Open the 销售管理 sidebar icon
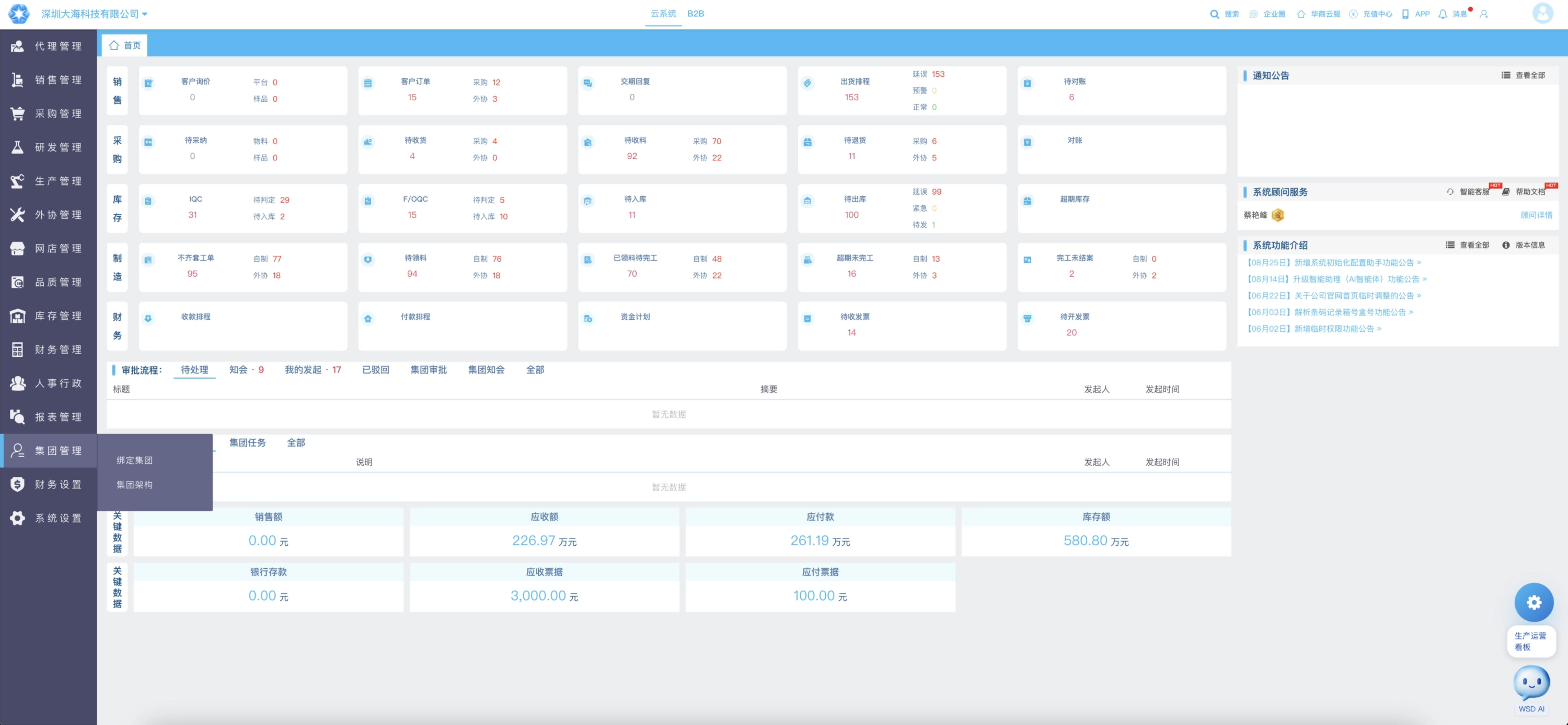The width and height of the screenshot is (1568, 725). click(x=18, y=80)
